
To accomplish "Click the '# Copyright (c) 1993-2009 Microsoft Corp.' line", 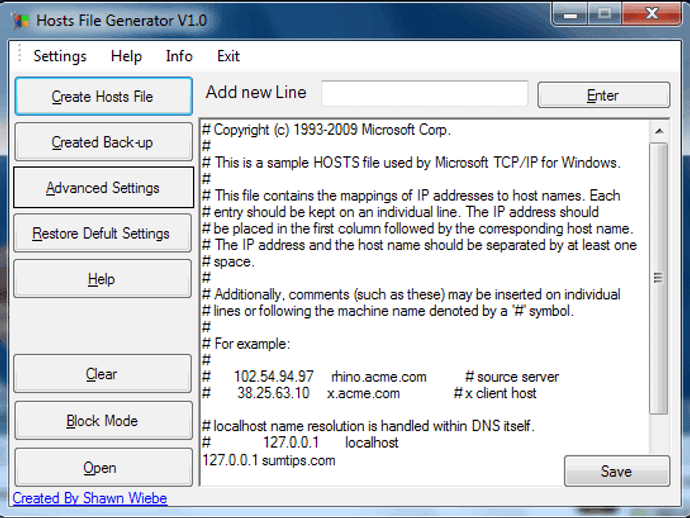I will tap(327, 130).
